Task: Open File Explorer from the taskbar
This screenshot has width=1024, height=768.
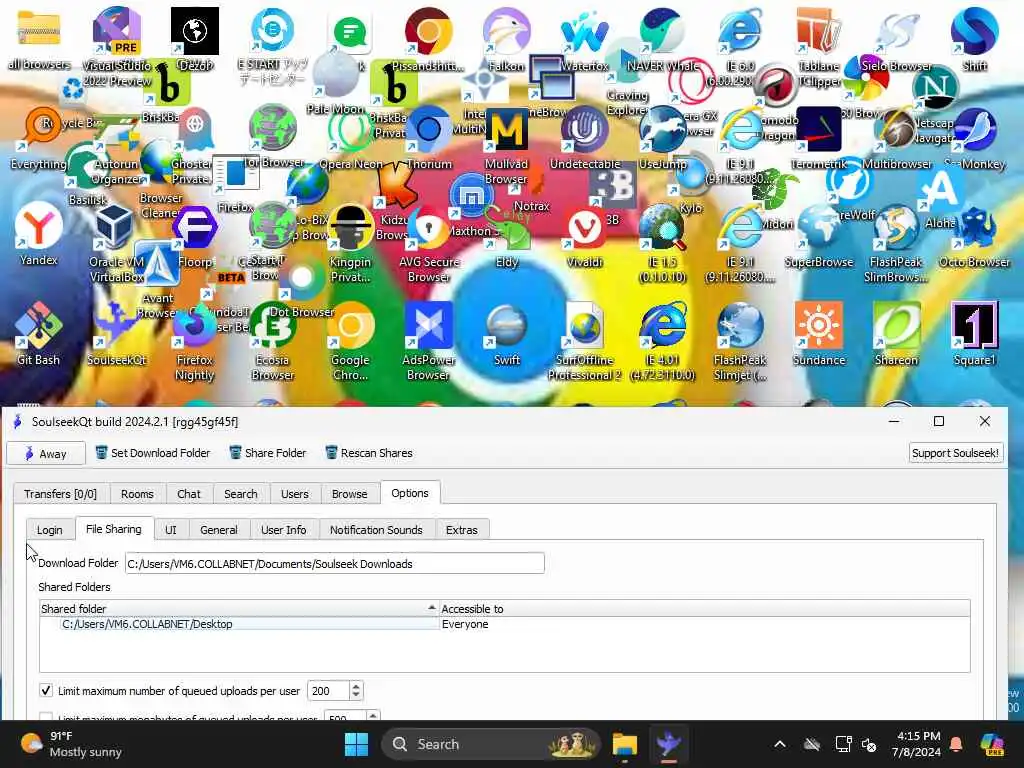Action: coord(624,744)
